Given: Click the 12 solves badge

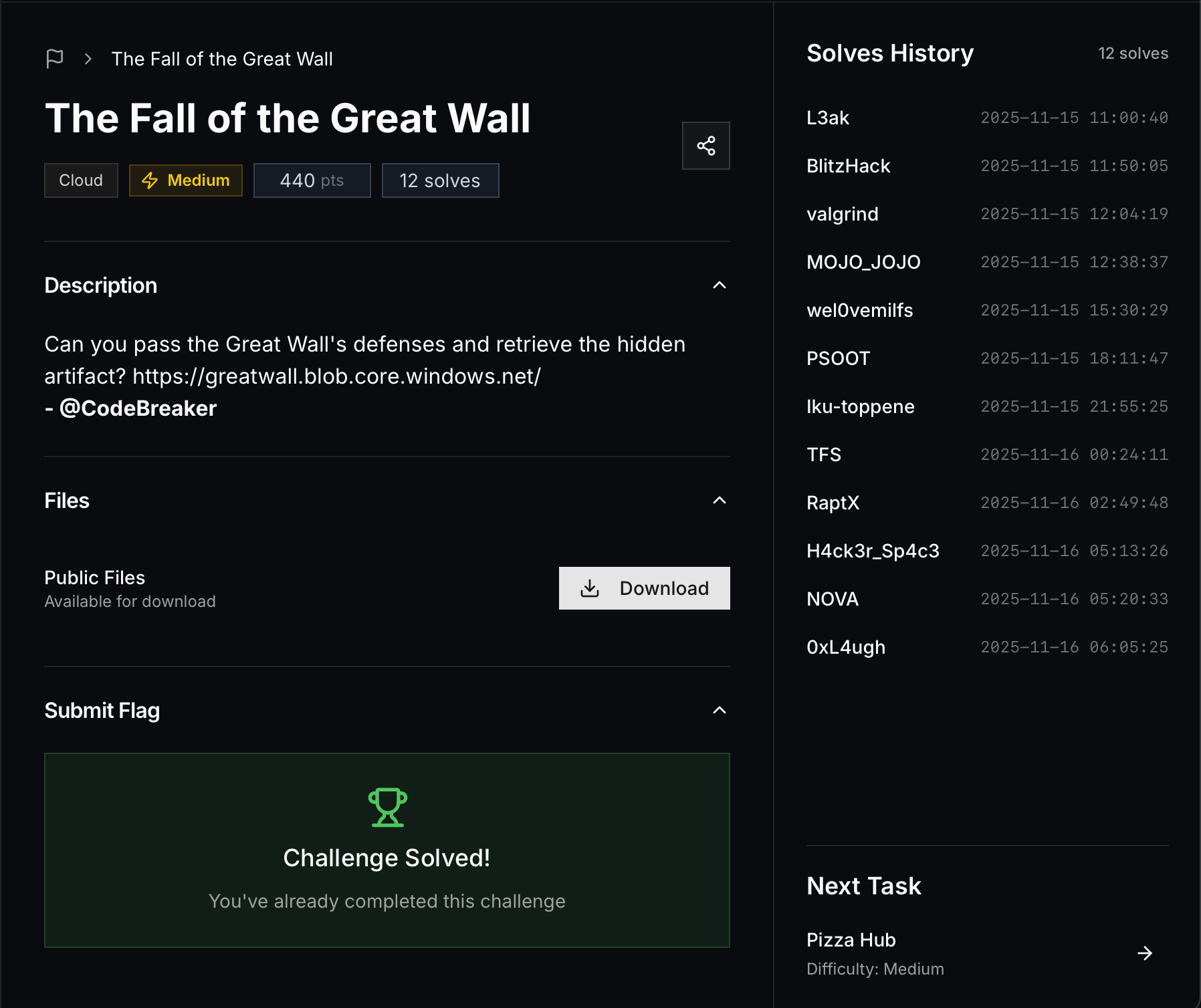Looking at the screenshot, I should [441, 180].
